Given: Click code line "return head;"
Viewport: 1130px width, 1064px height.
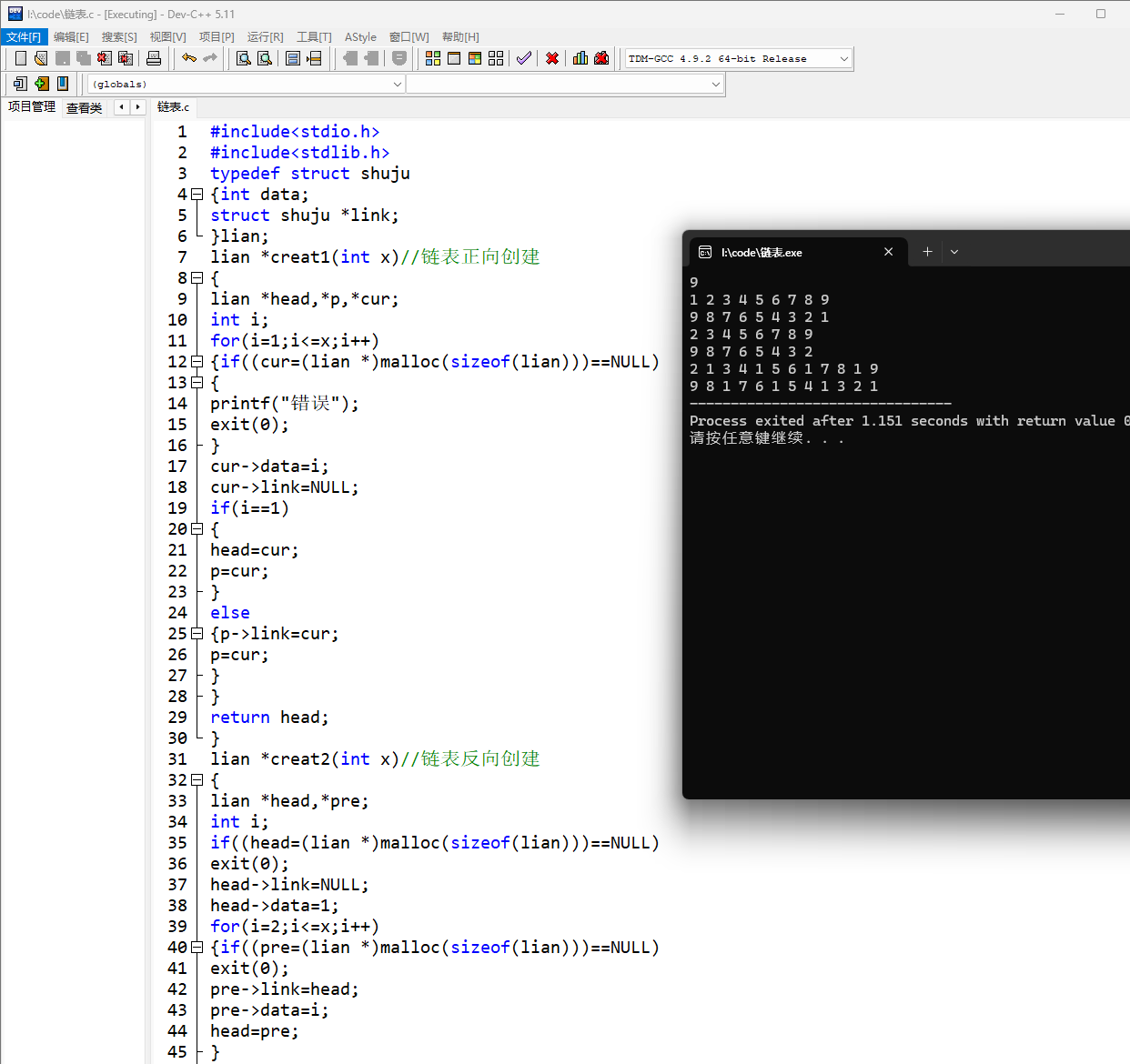Looking at the screenshot, I should pyautogui.click(x=269, y=718).
